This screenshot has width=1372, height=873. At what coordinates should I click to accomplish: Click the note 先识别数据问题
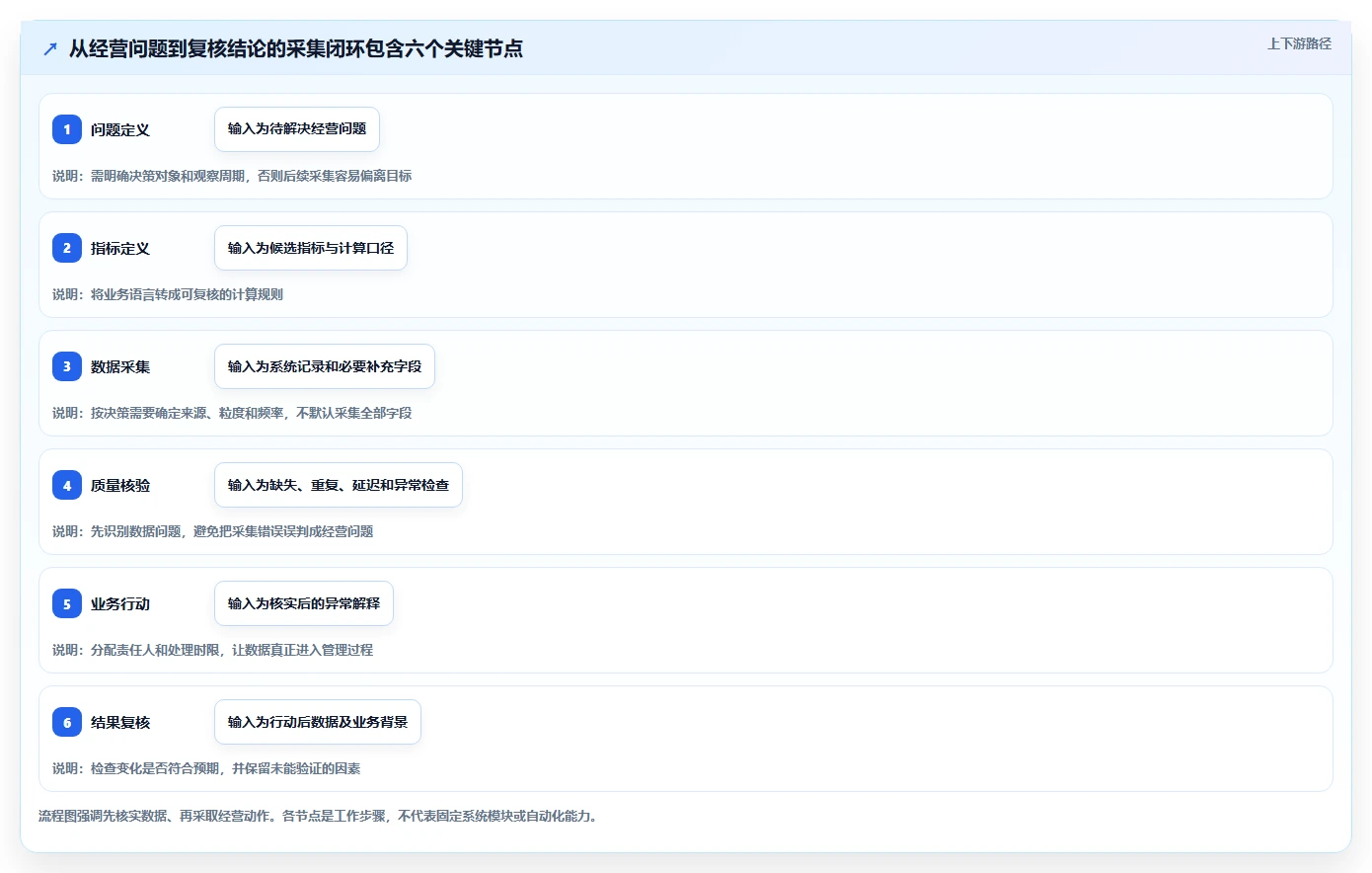coord(135,531)
